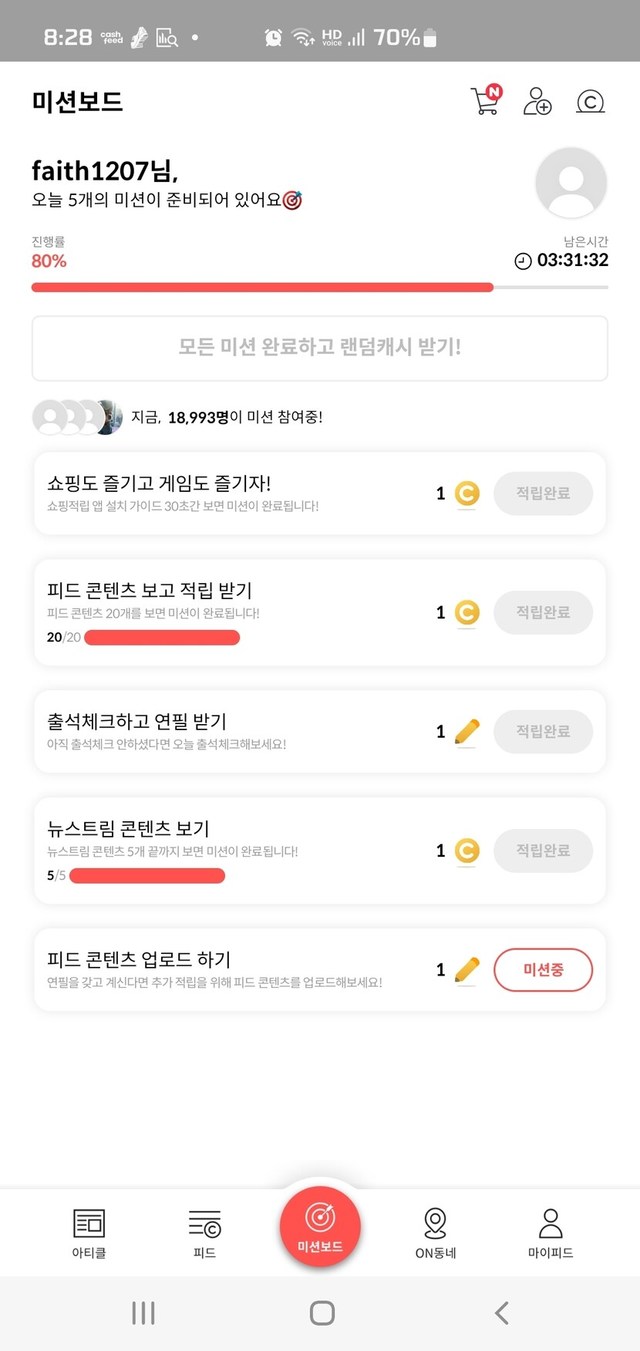The image size is (640, 1351).
Task: Open the 아티클 tab
Action: pos(89,1232)
